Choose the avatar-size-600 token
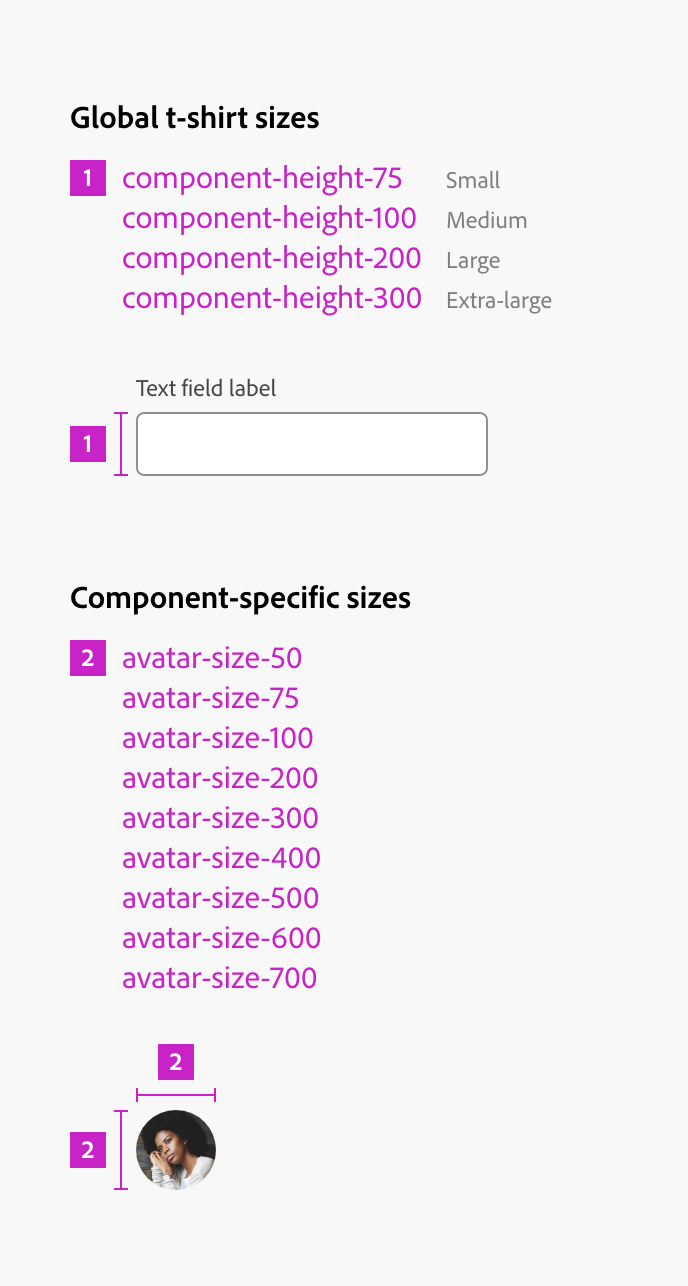Image resolution: width=688 pixels, height=1286 pixels. (x=221, y=939)
